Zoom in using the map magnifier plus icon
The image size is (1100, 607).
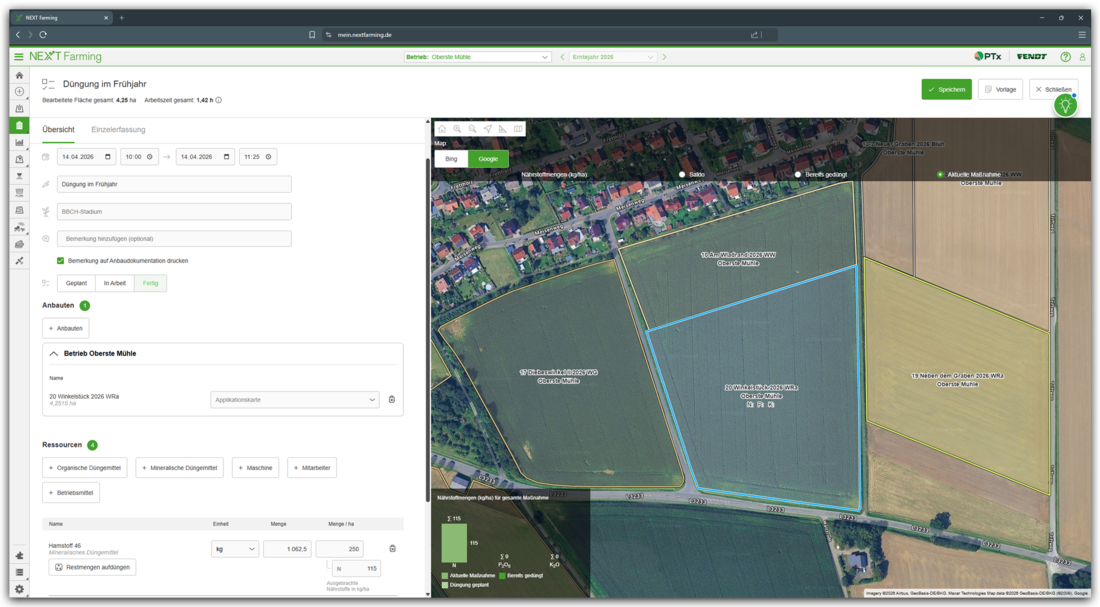tap(457, 129)
